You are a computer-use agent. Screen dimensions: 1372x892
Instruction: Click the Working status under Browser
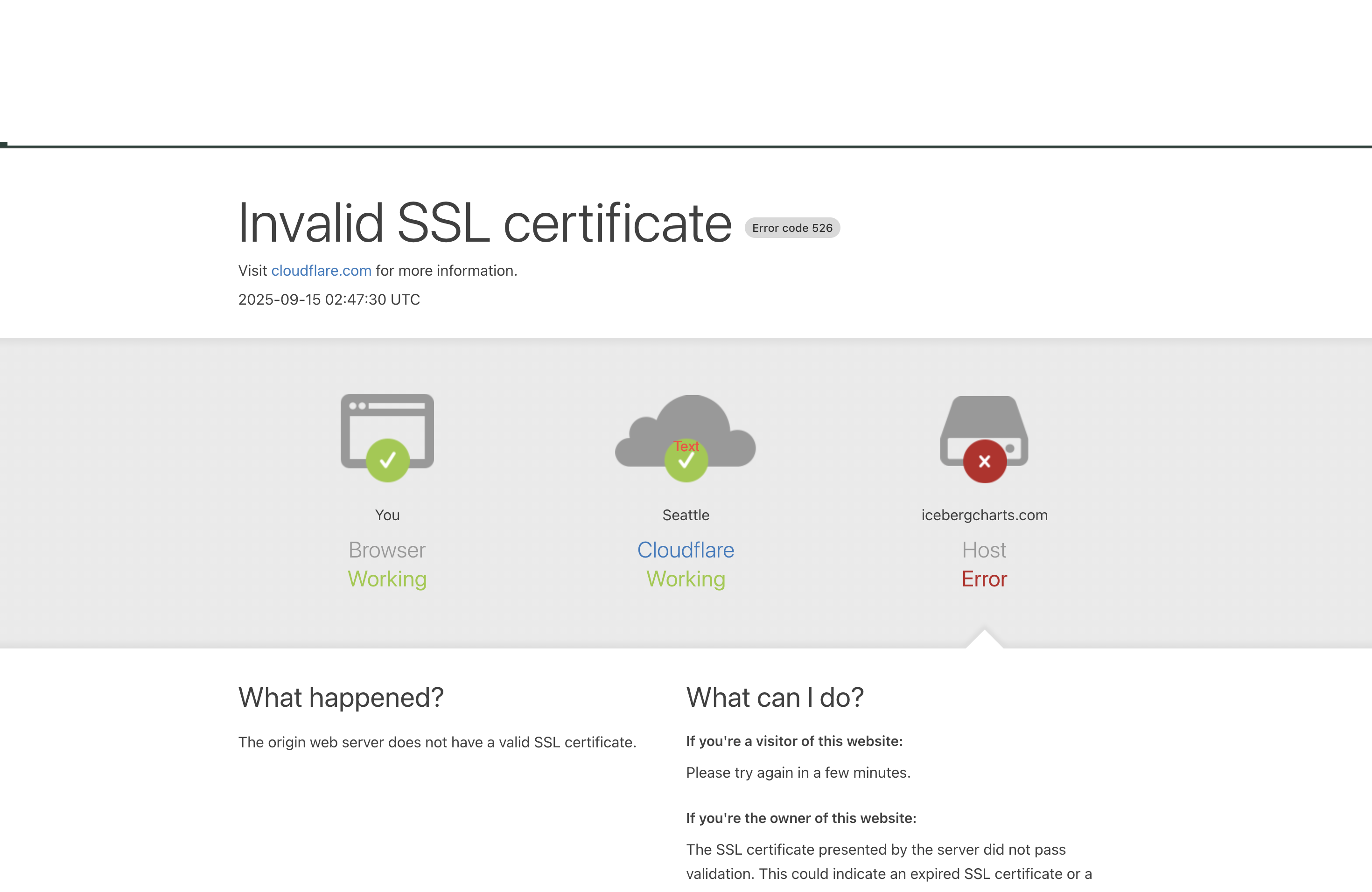[387, 579]
